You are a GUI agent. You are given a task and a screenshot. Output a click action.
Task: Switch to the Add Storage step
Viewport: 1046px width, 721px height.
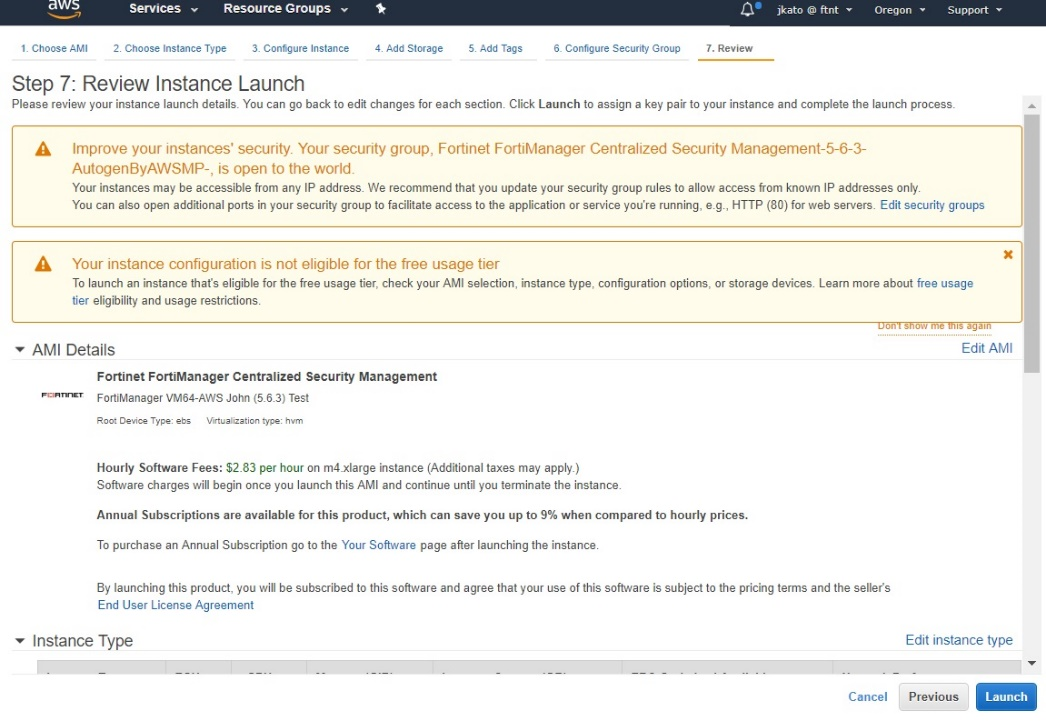(x=408, y=47)
